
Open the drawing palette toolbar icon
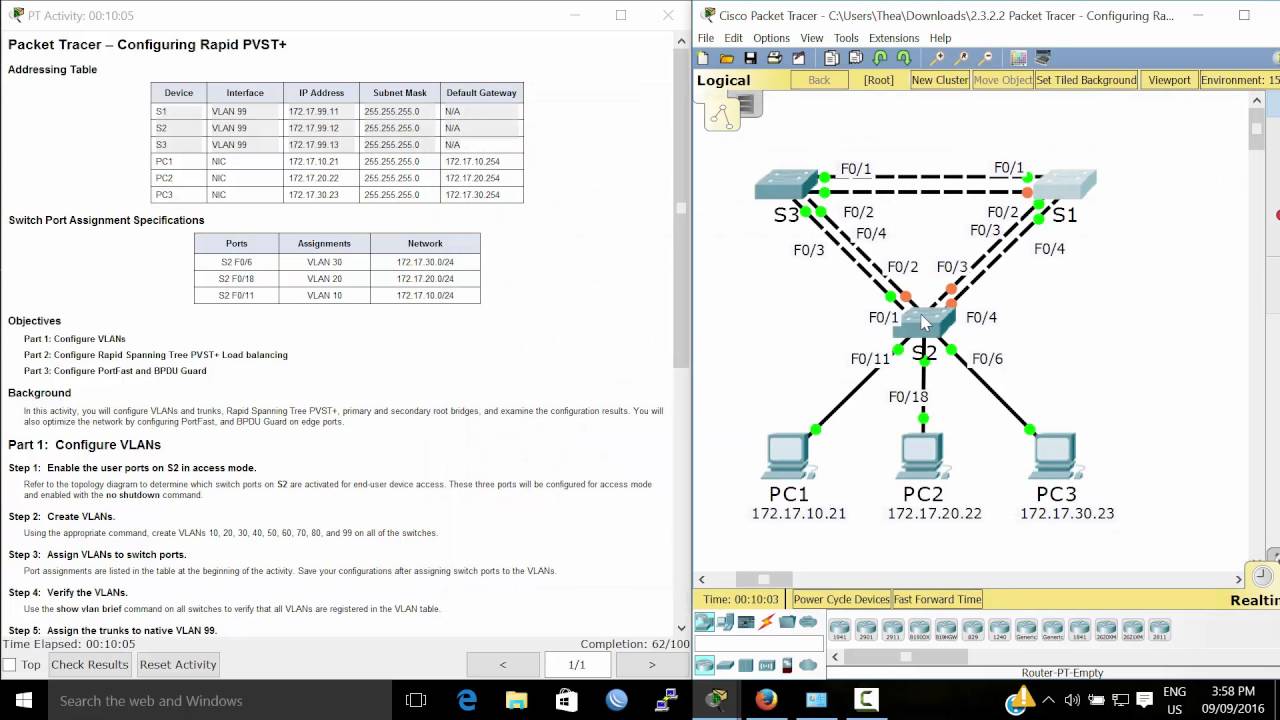point(1018,58)
